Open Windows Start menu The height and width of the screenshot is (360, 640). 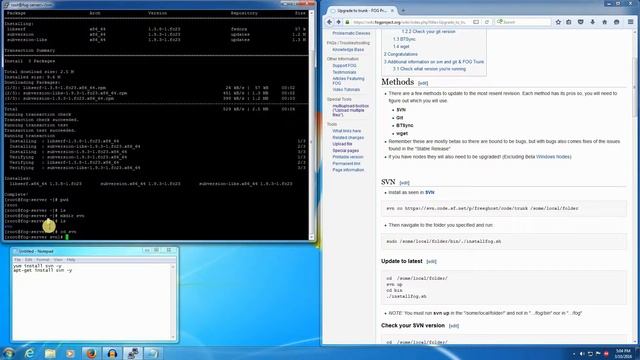(x=9, y=353)
